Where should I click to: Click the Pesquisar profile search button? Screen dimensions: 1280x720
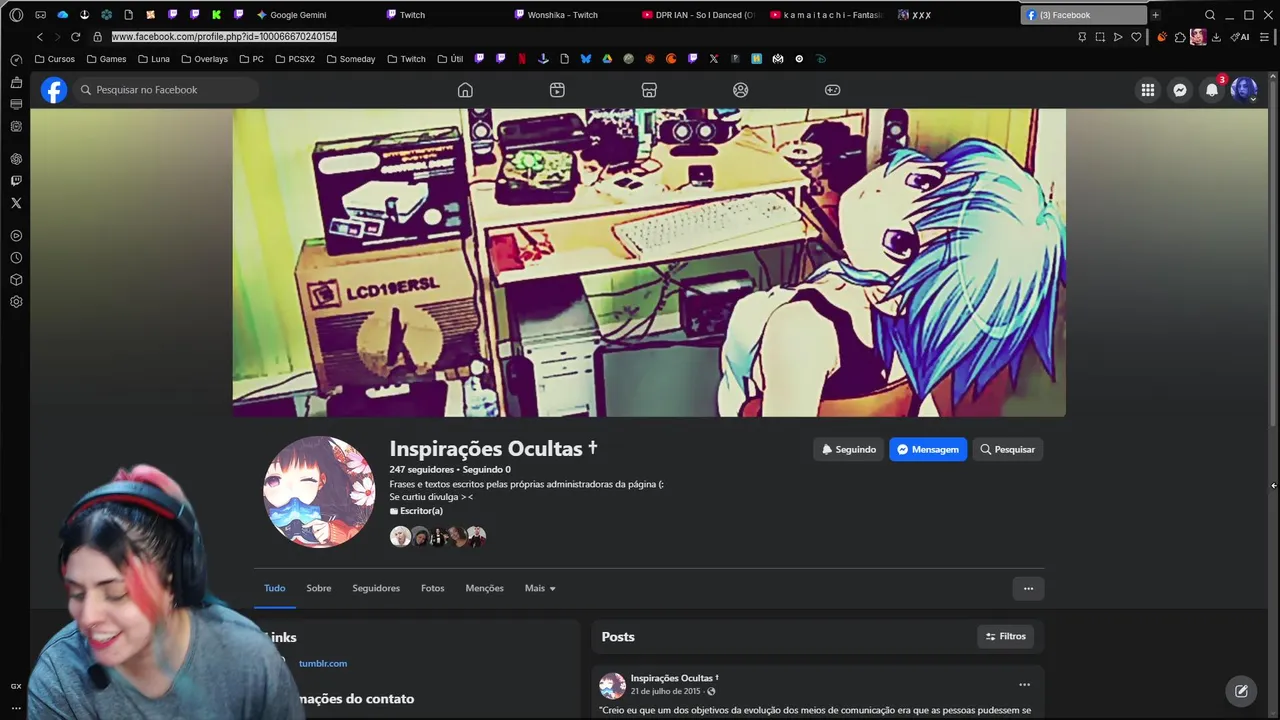1007,450
